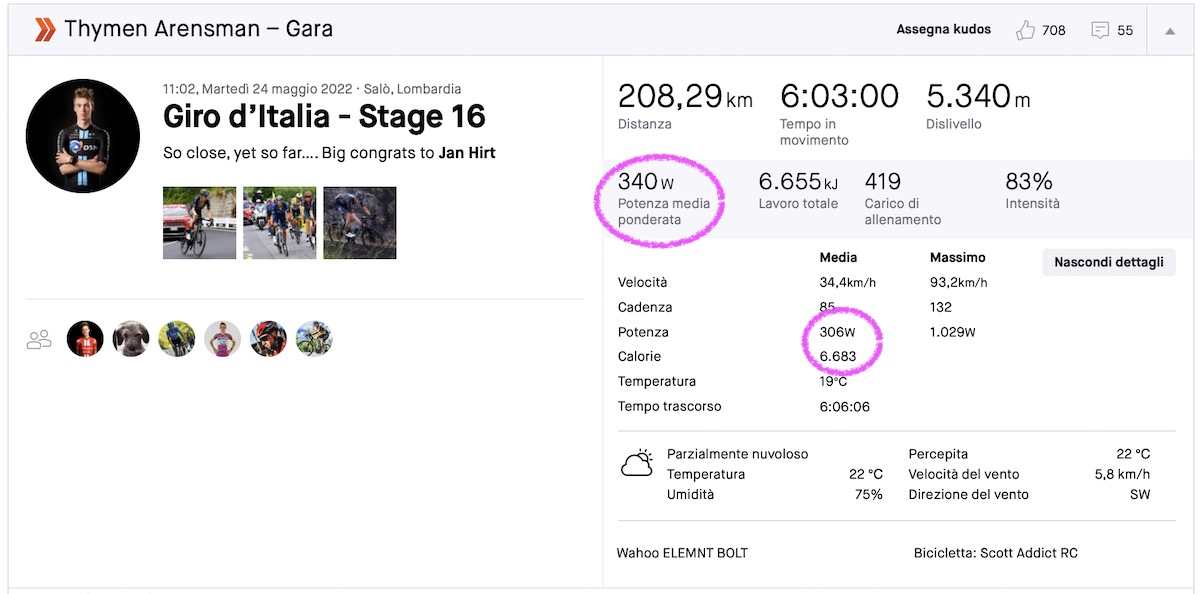View sixth group athlete avatar in yellow kit
1200x594 pixels.
coord(315,339)
